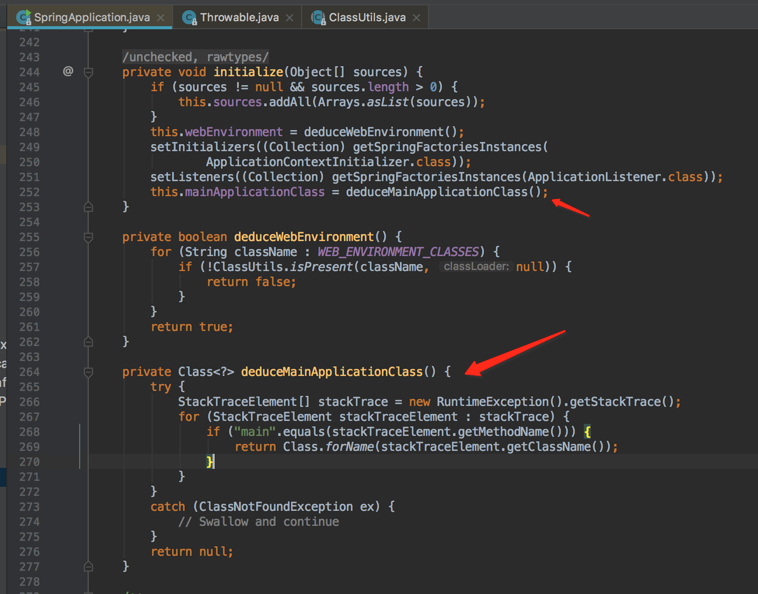The width and height of the screenshot is (758, 594).
Task: Close the SpringApplication.java tab
Action: click(160, 18)
